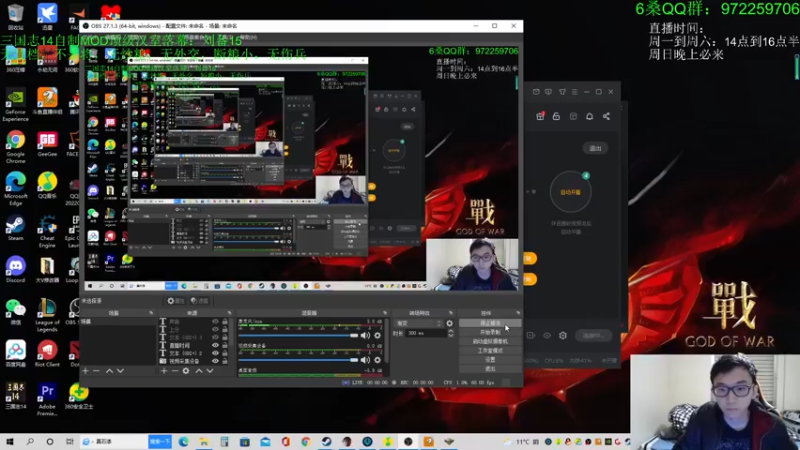The height and width of the screenshot is (450, 800).
Task: Adjust the 视频采集设备 volume slider
Action: point(298,360)
